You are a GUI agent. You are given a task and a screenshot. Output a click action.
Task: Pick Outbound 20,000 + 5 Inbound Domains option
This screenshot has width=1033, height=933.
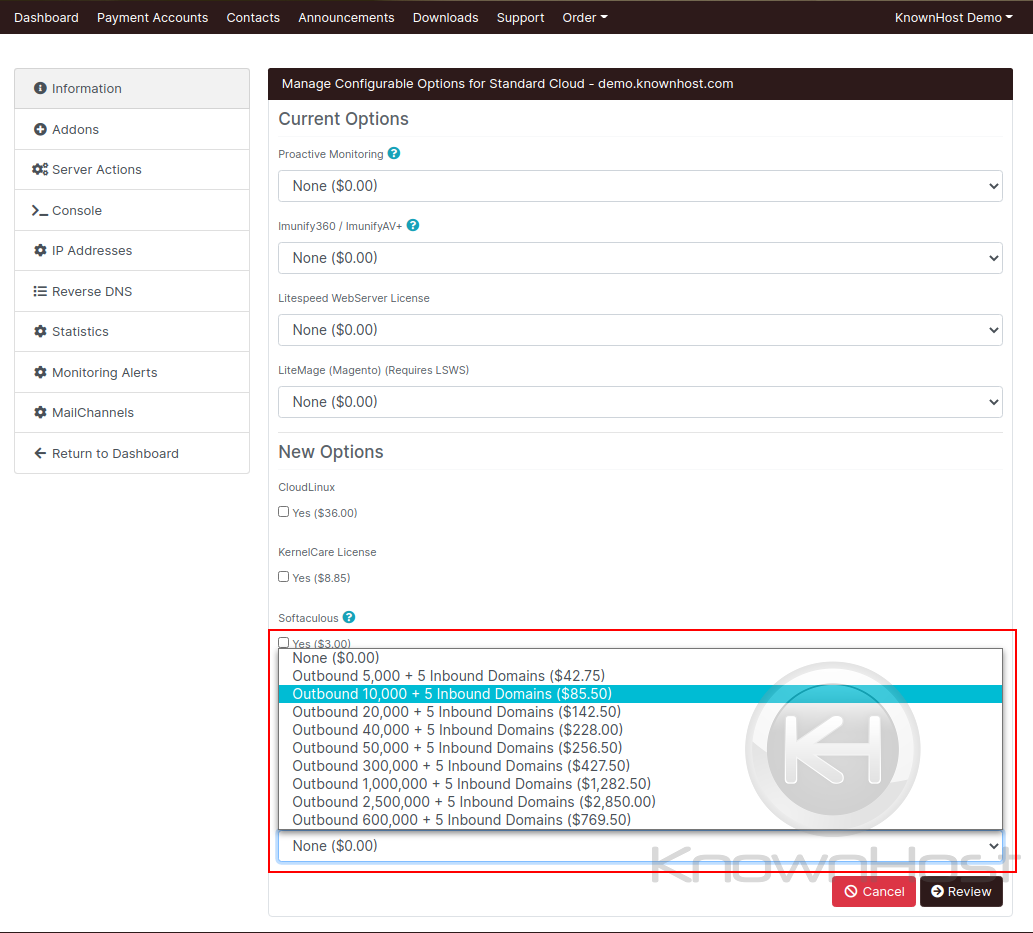(640, 712)
